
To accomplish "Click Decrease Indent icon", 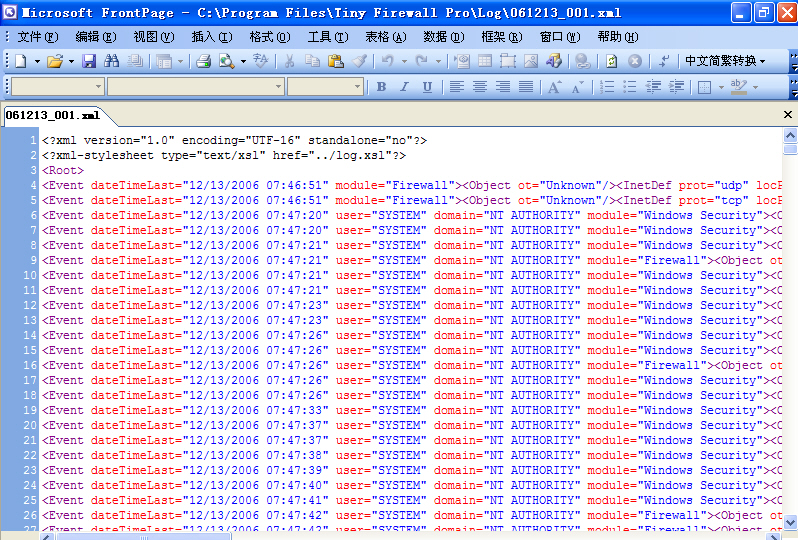I will (x=653, y=87).
